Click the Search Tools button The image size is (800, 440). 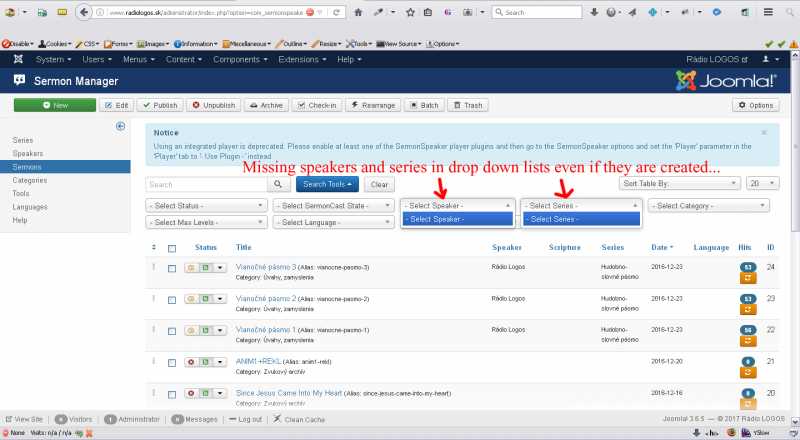pyautogui.click(x=327, y=184)
